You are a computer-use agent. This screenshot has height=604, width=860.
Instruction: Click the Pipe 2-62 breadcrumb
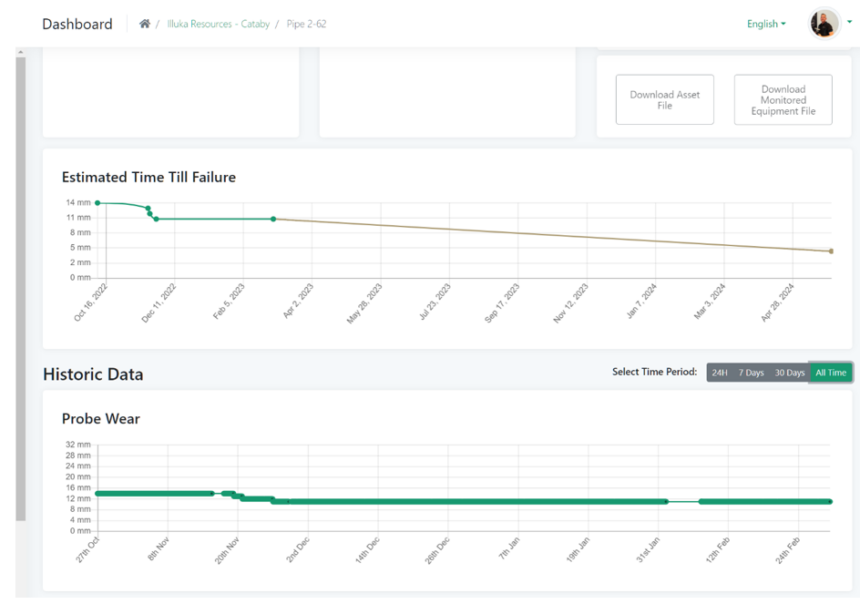click(306, 24)
